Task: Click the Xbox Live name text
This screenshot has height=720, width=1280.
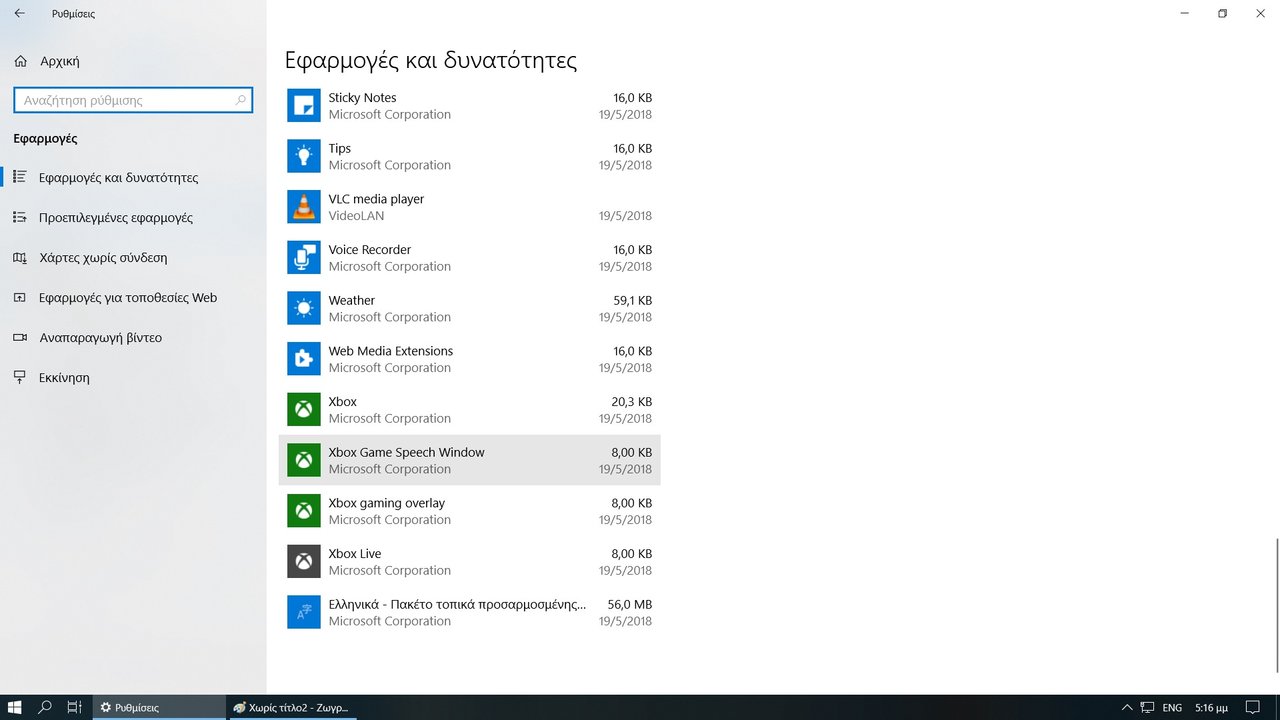Action: coord(355,553)
